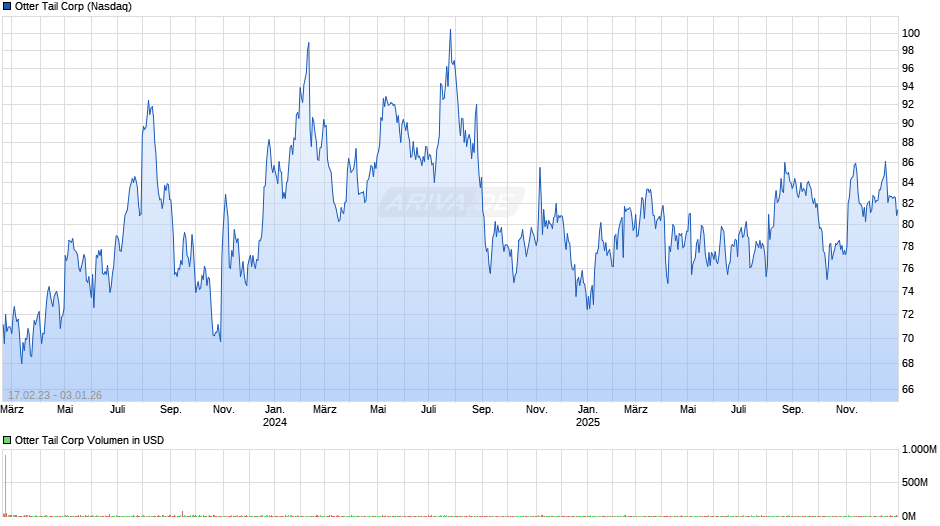The height and width of the screenshot is (526, 940).
Task: Select the 'Otter Tail Corp Volumen in USD' label
Action: tap(89, 440)
